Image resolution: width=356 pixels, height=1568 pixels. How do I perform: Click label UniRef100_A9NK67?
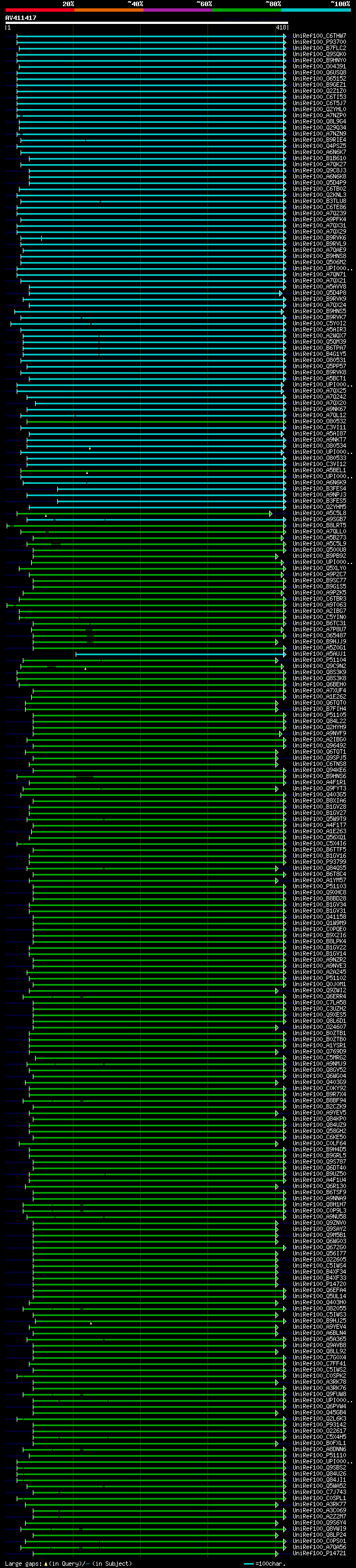click(319, 409)
